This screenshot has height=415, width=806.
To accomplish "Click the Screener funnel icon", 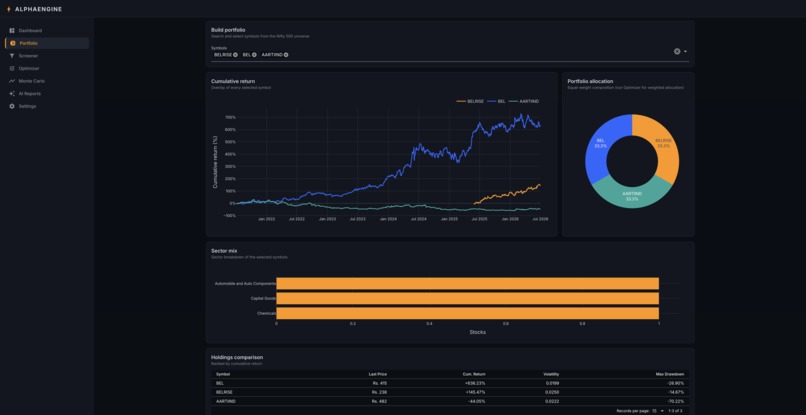I will click(12, 56).
